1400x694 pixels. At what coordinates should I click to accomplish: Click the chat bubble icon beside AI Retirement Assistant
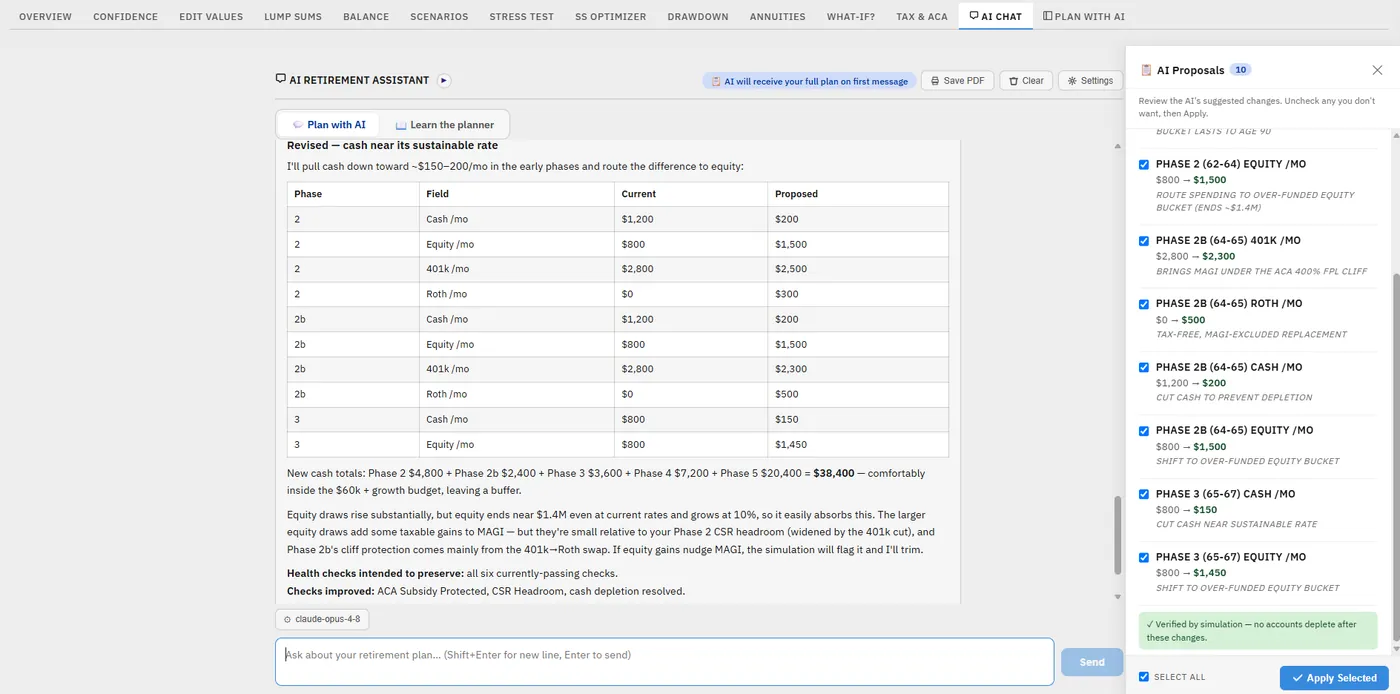click(281, 80)
